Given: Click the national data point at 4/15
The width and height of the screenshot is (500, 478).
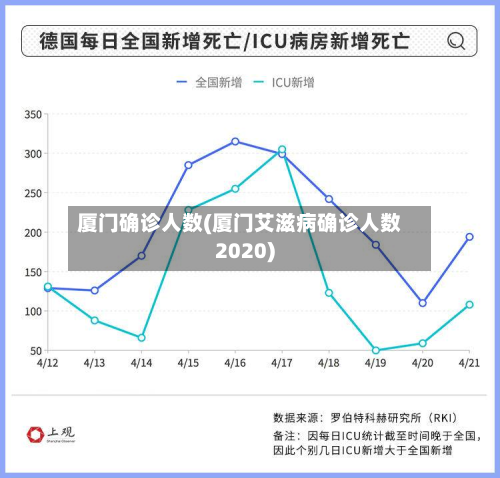Looking at the screenshot, I should click(x=188, y=165).
